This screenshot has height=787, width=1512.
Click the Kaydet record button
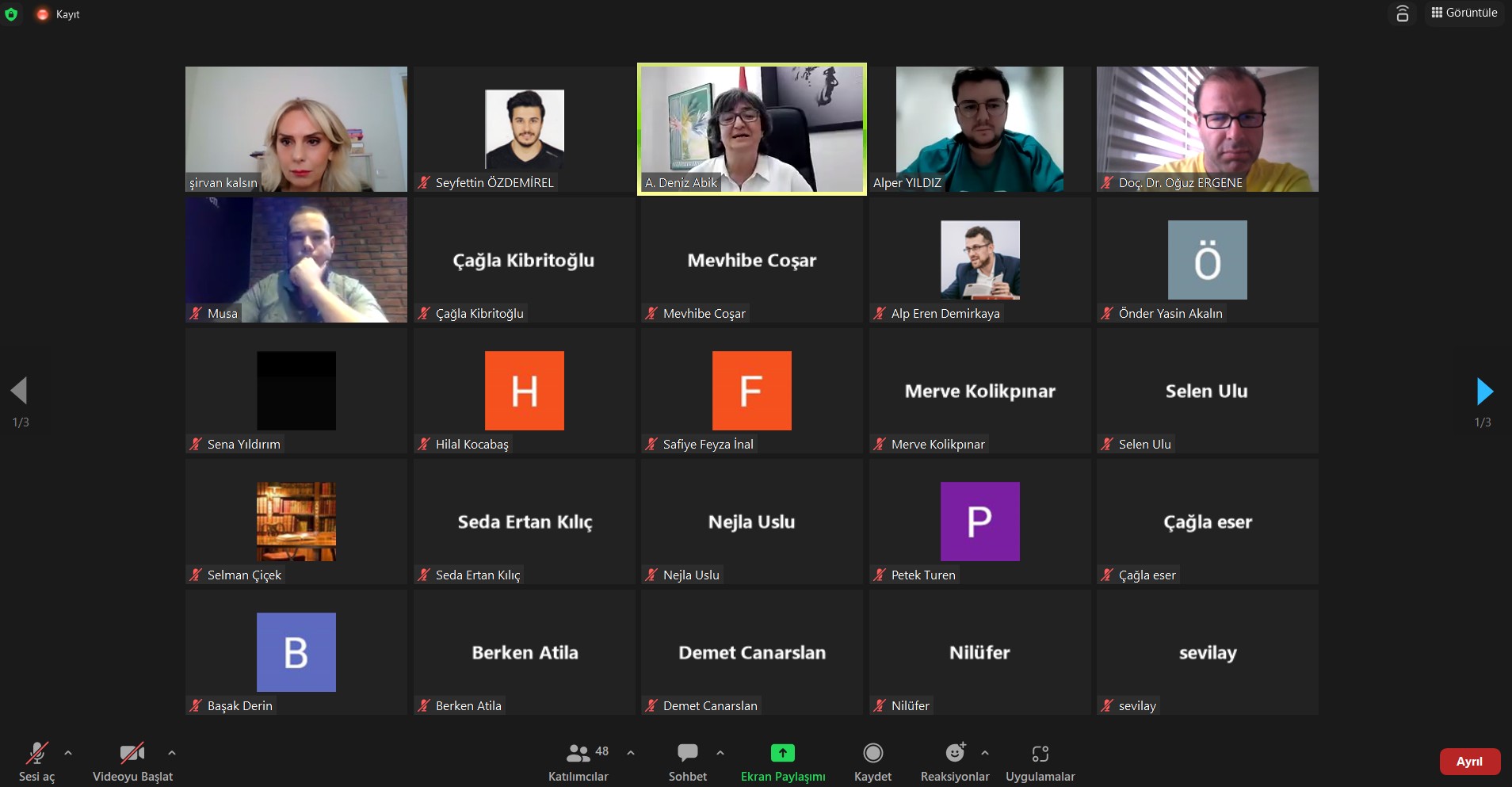872,762
